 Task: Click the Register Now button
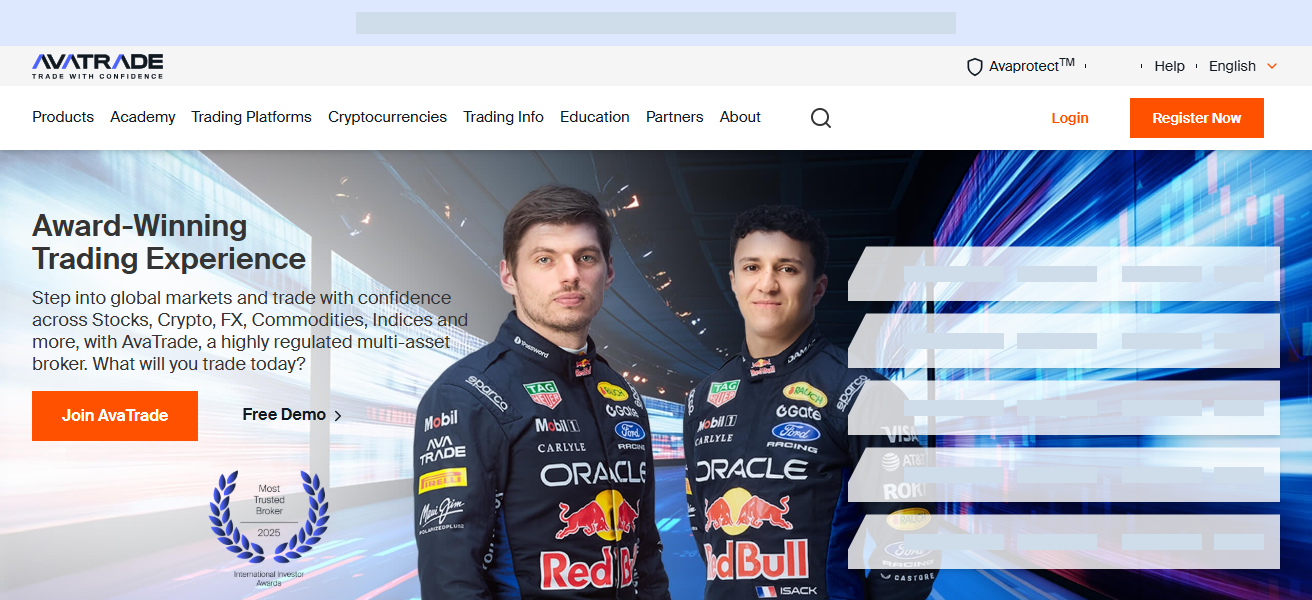point(1197,118)
